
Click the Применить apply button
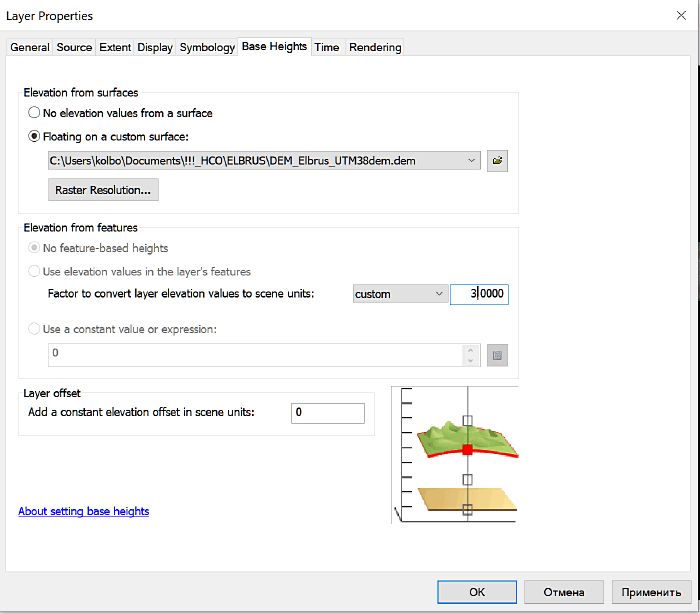pyautogui.click(x=651, y=591)
